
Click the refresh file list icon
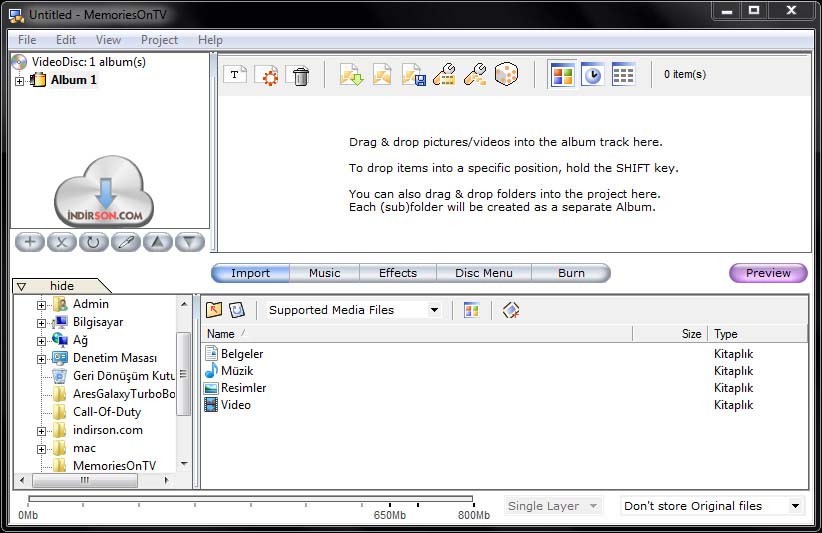click(237, 310)
